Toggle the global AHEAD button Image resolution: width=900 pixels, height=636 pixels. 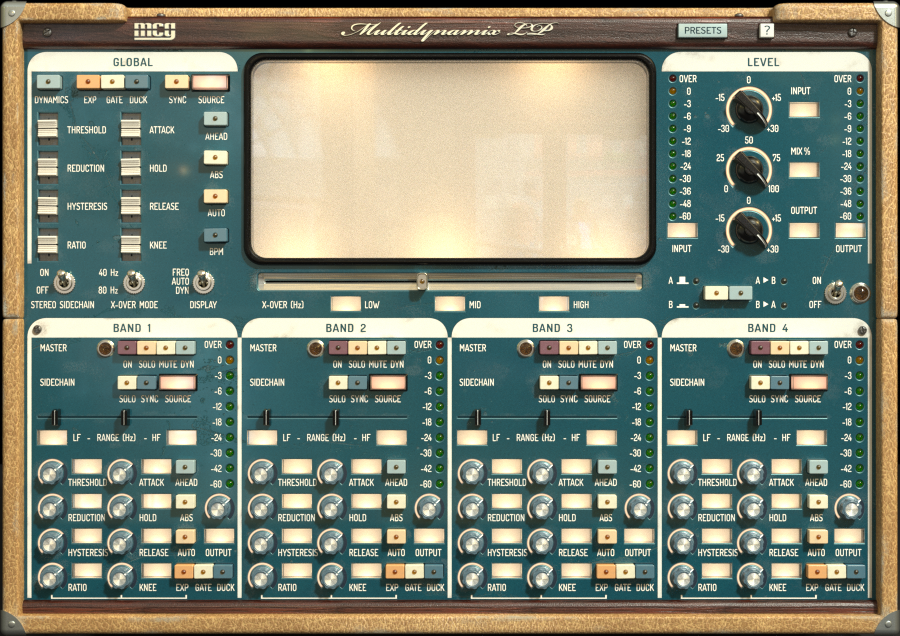(216, 119)
